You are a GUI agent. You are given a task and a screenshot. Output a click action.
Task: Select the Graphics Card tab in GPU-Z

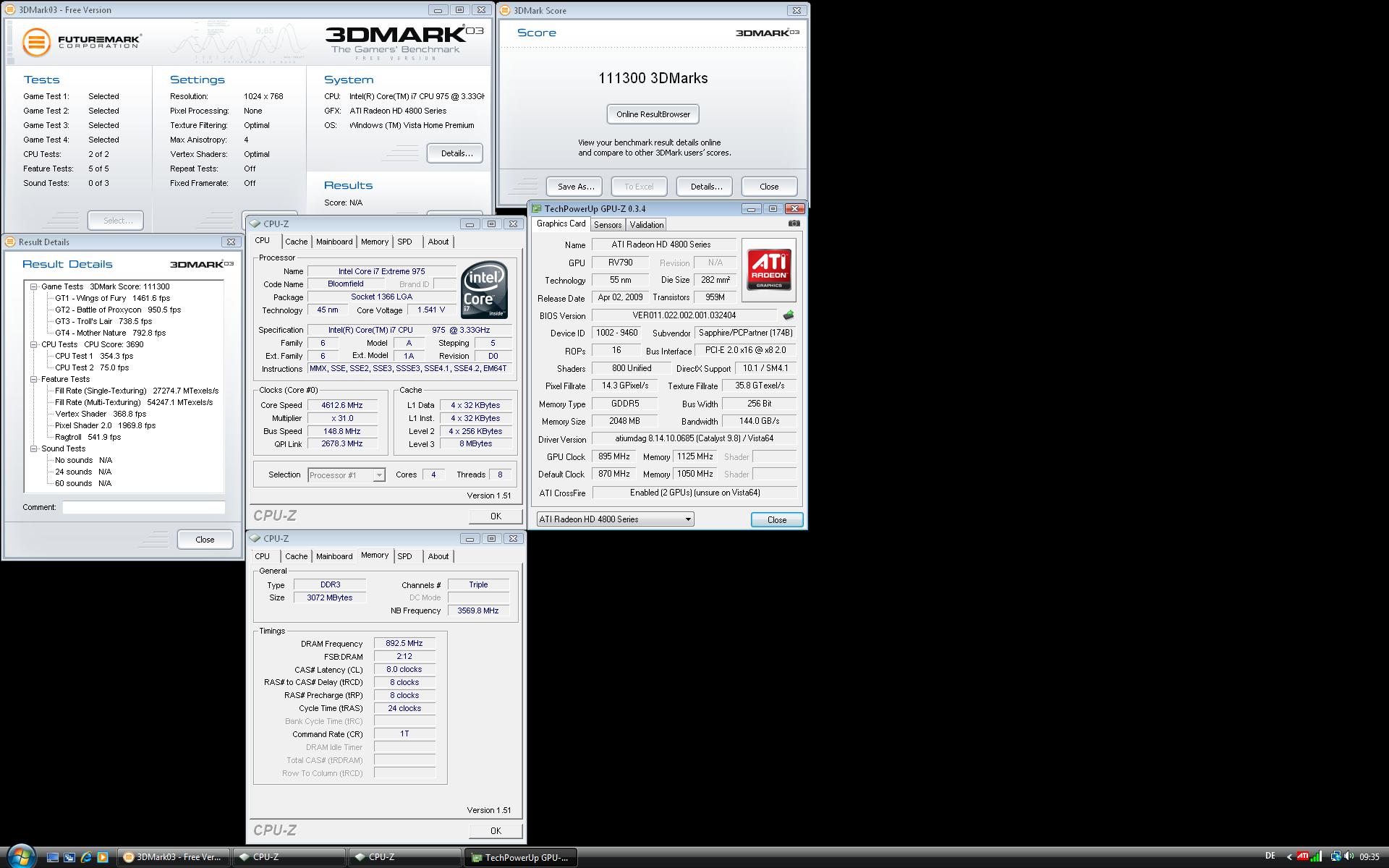point(561,224)
